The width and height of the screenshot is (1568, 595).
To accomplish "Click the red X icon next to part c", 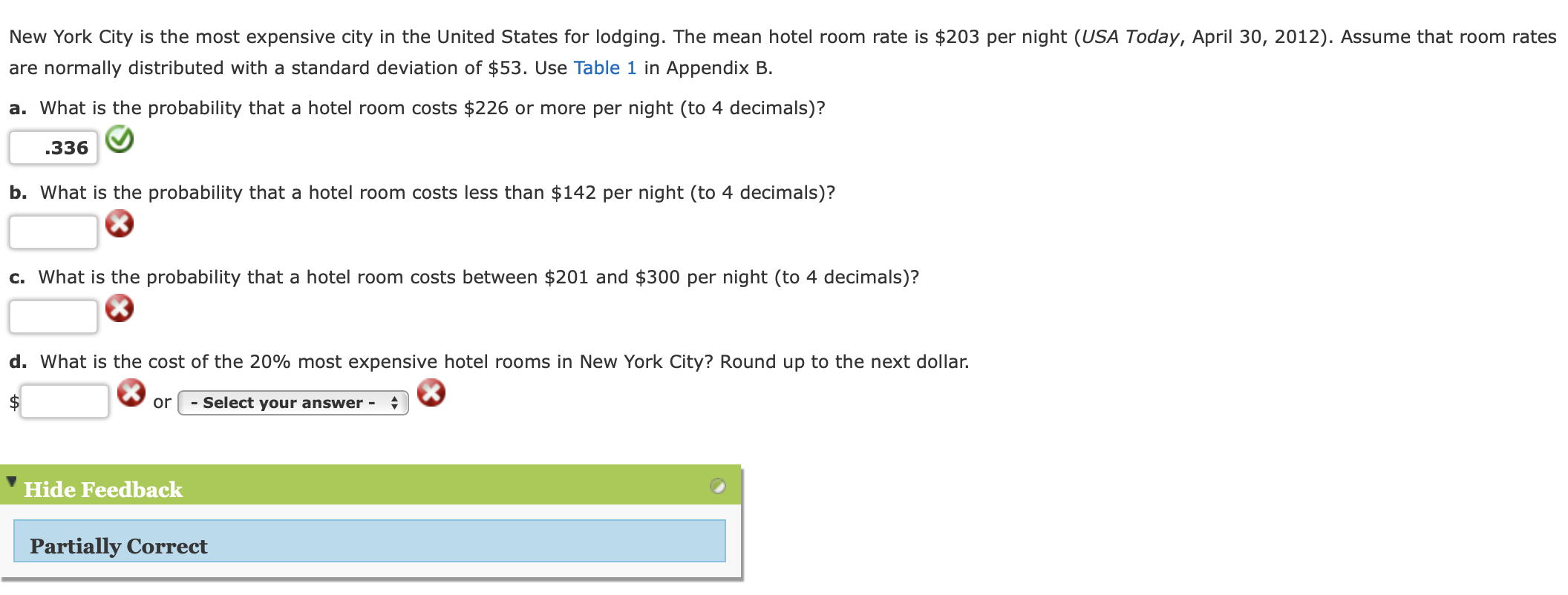I will 121,308.
